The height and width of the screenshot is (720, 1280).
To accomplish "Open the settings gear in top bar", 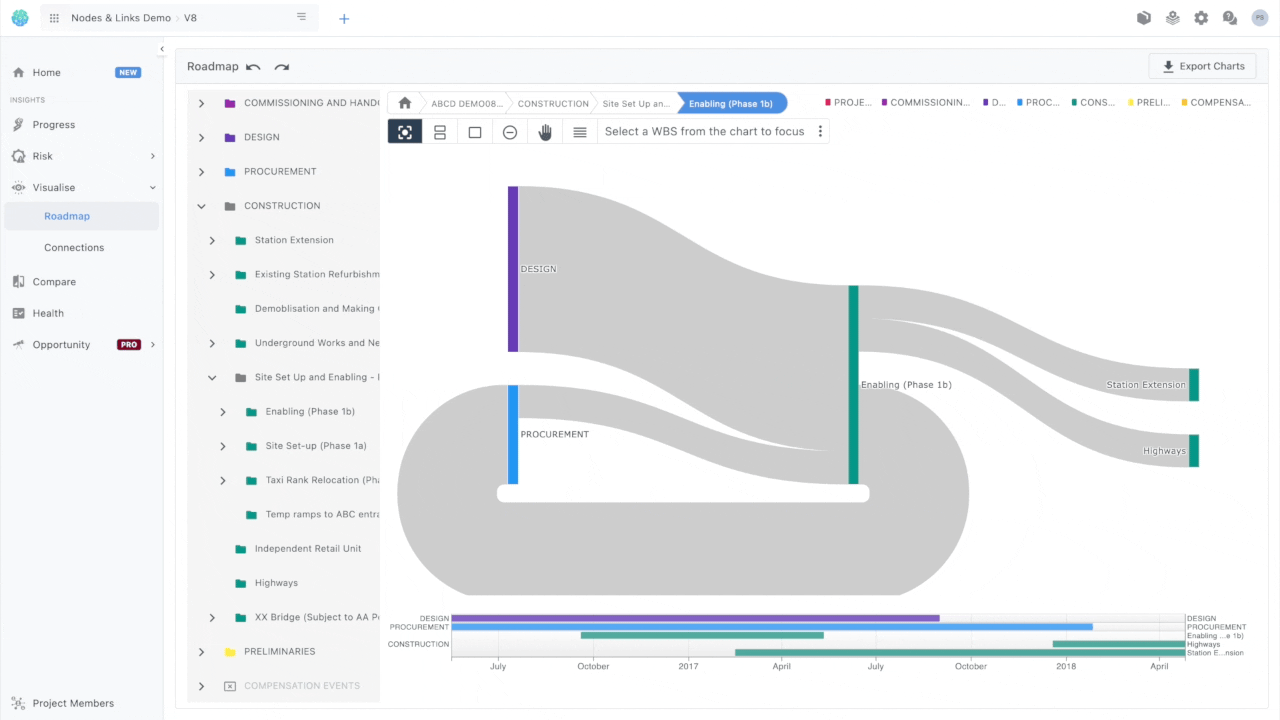I will 1201,18.
